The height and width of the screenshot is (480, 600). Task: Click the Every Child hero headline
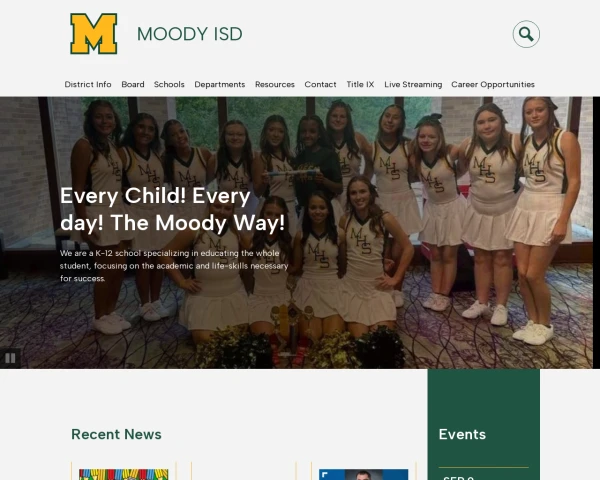point(173,209)
